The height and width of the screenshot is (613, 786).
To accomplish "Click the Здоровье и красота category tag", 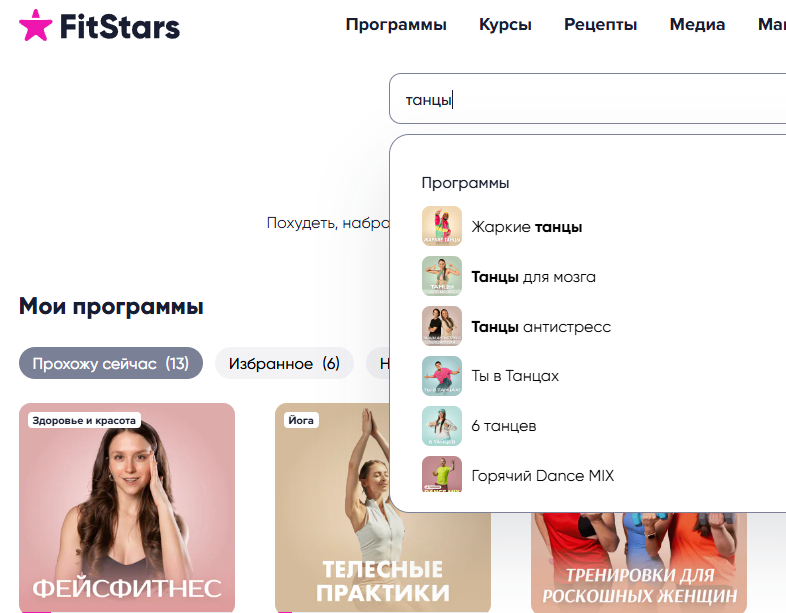I will click(84, 421).
